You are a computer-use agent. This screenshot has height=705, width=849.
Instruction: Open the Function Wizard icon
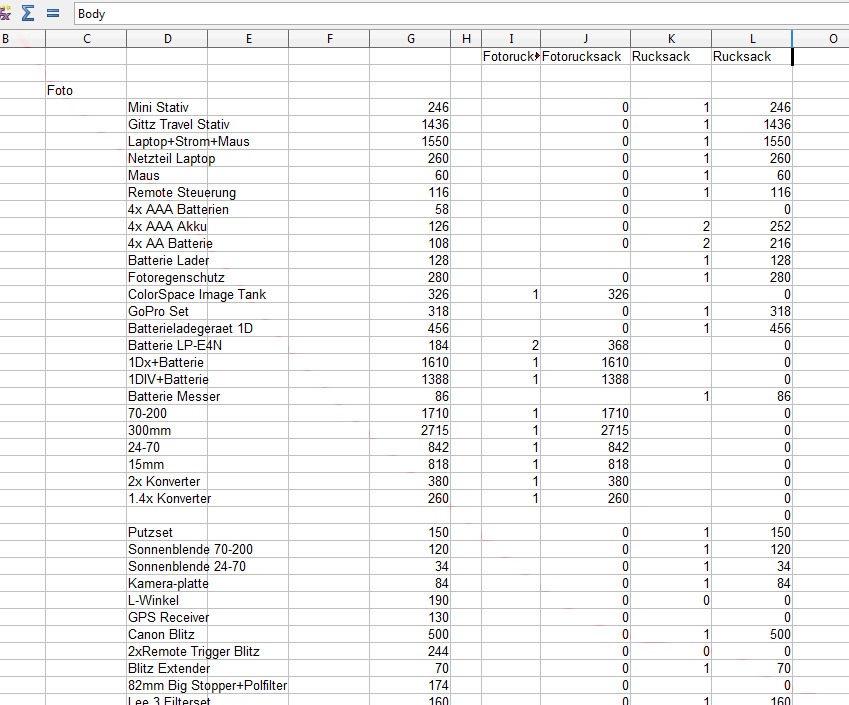(x=6, y=14)
